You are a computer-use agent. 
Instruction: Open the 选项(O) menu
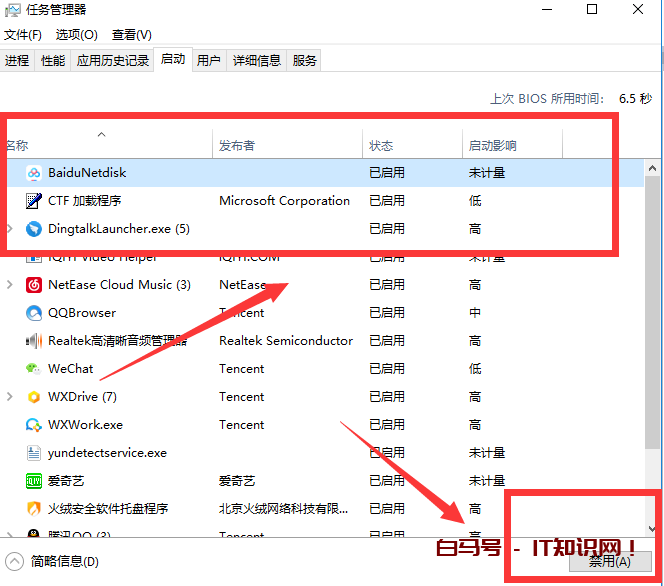(x=77, y=35)
